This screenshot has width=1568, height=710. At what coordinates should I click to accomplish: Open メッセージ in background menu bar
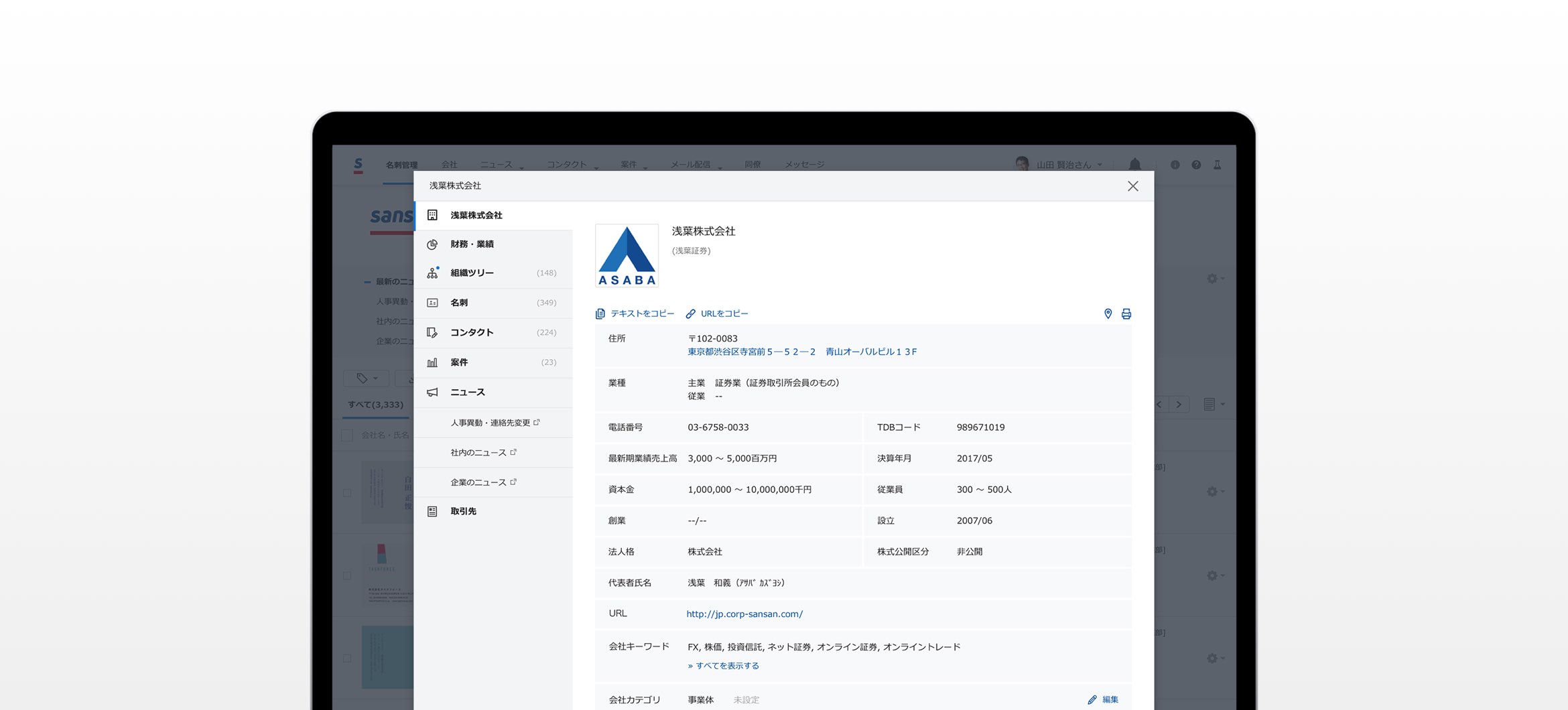805,165
